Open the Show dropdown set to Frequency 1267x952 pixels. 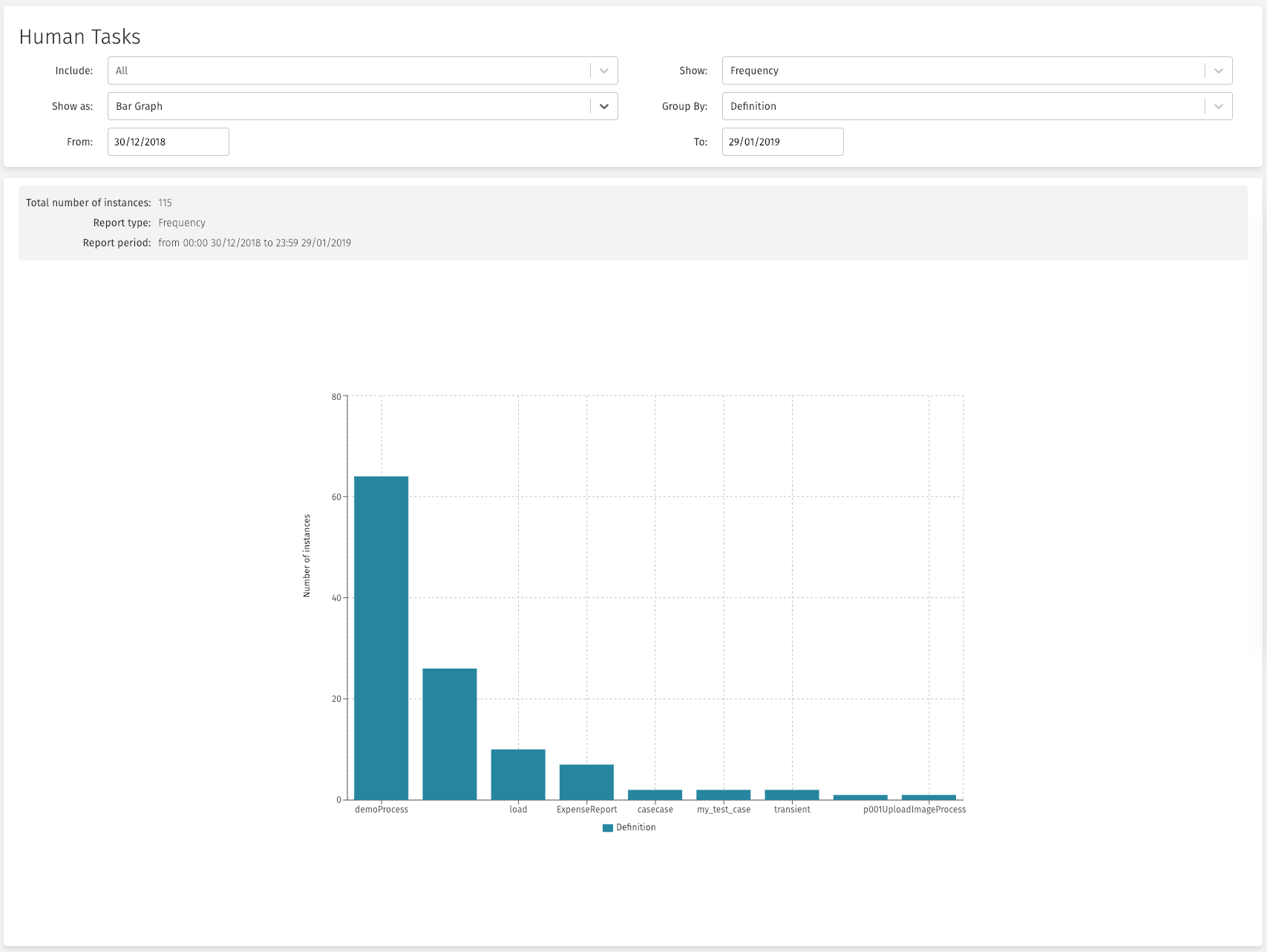[963, 70]
